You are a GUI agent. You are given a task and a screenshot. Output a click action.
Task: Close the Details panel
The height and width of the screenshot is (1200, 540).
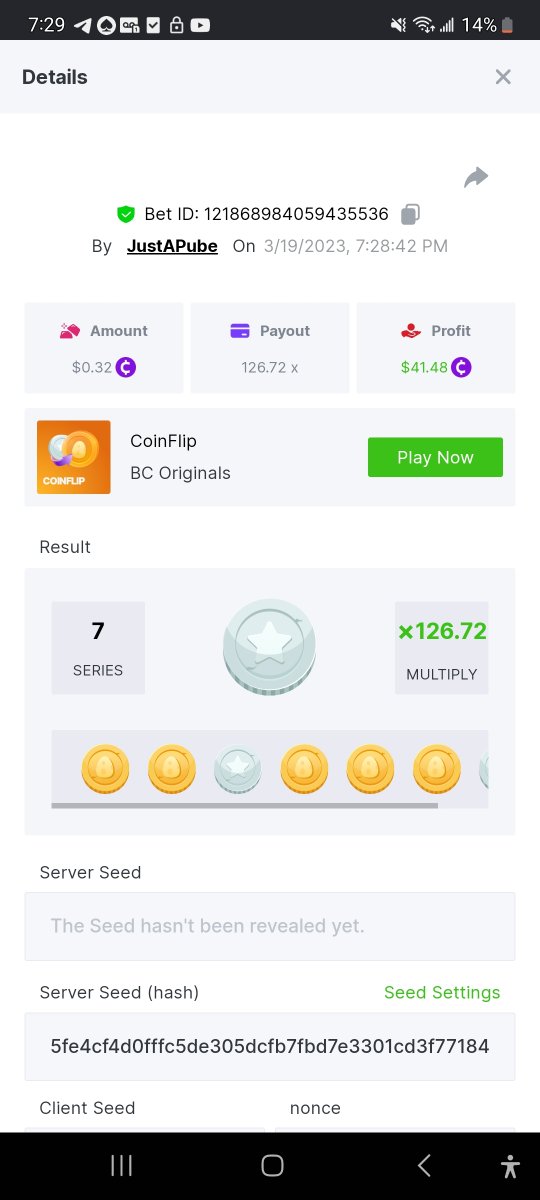(503, 77)
